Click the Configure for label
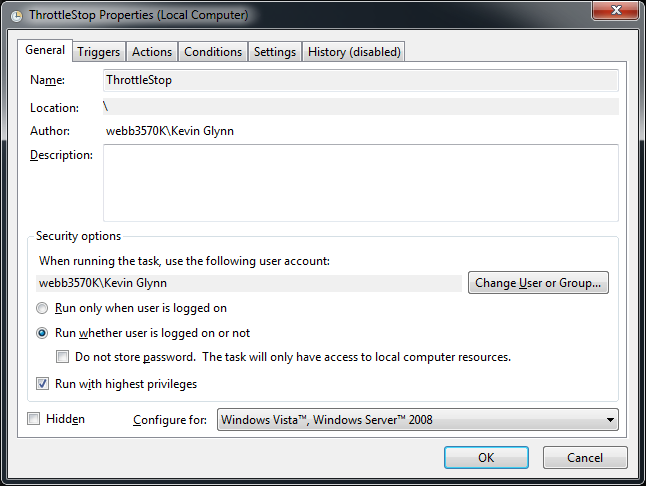The width and height of the screenshot is (646, 486). (x=170, y=420)
